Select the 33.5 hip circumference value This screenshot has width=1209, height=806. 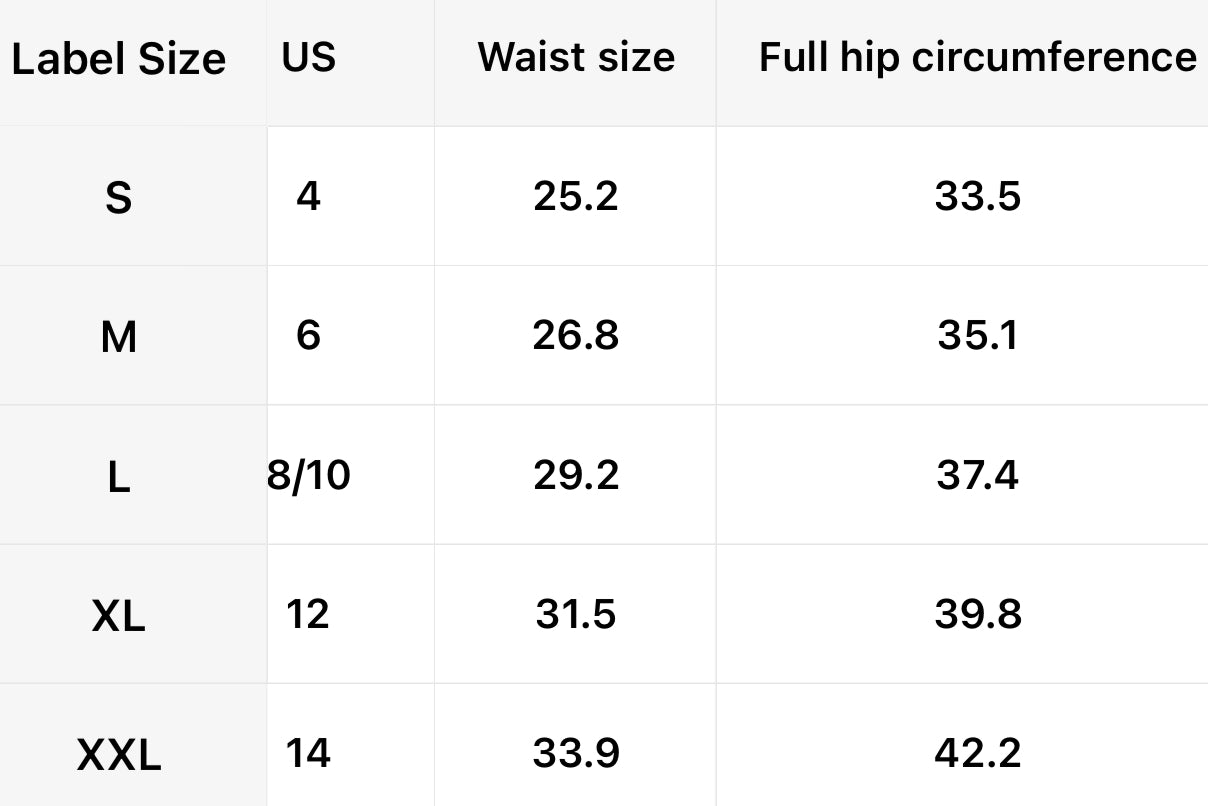pos(977,196)
